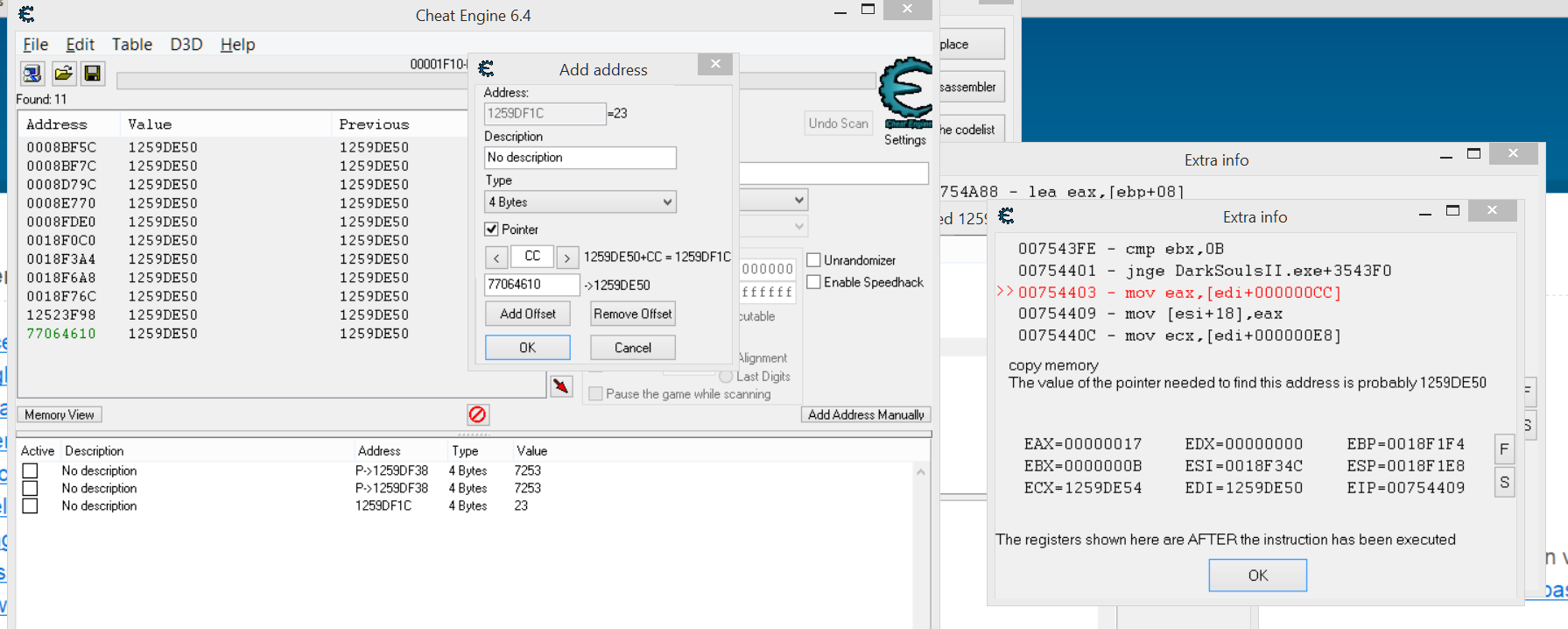
Task: Click the Description text field
Action: (x=580, y=158)
